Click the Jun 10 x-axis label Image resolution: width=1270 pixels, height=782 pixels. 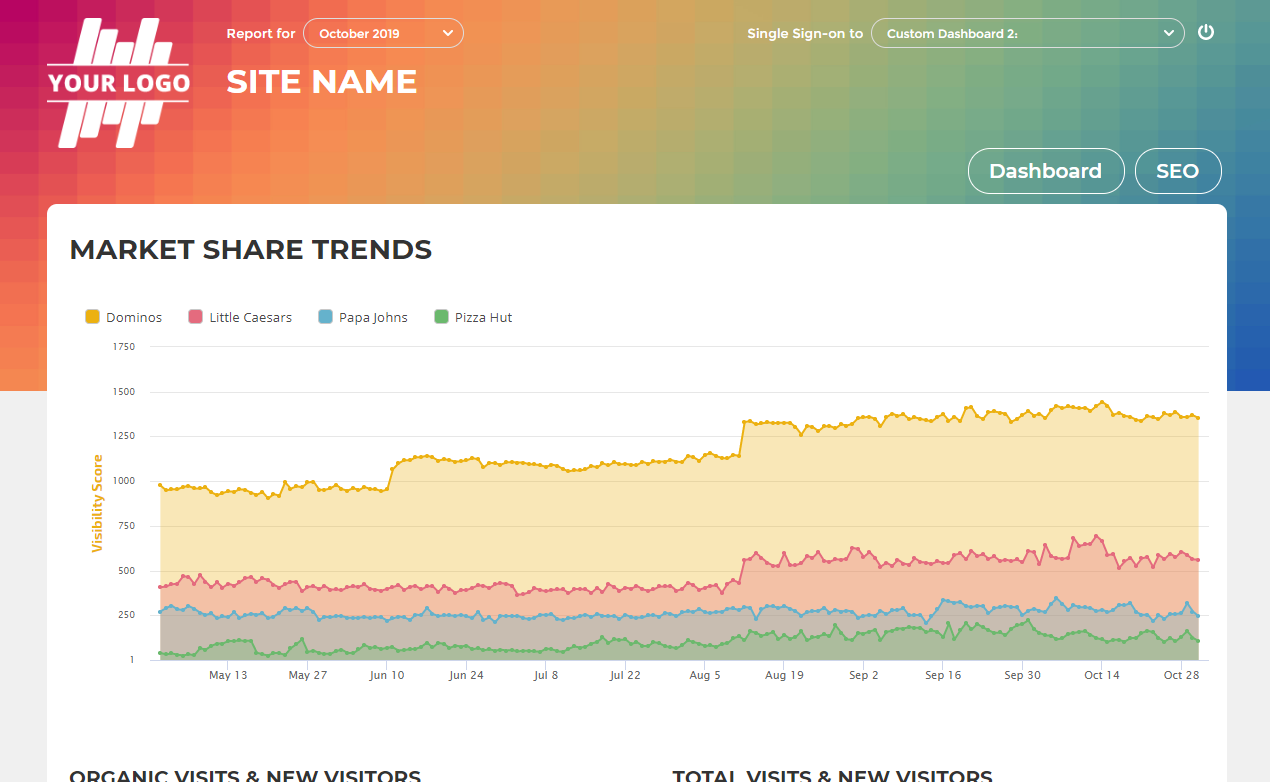click(387, 675)
